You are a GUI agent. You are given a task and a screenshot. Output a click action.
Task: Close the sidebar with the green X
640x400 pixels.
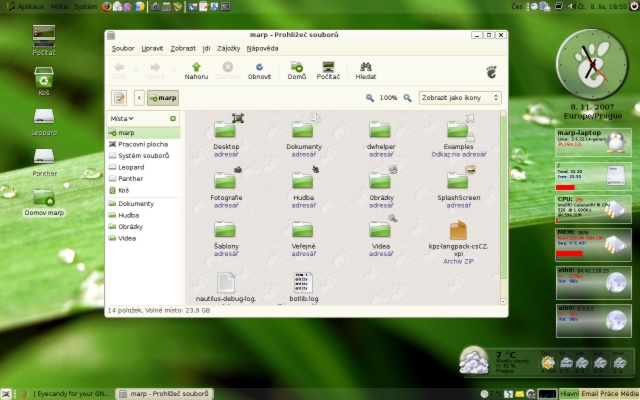(x=173, y=118)
